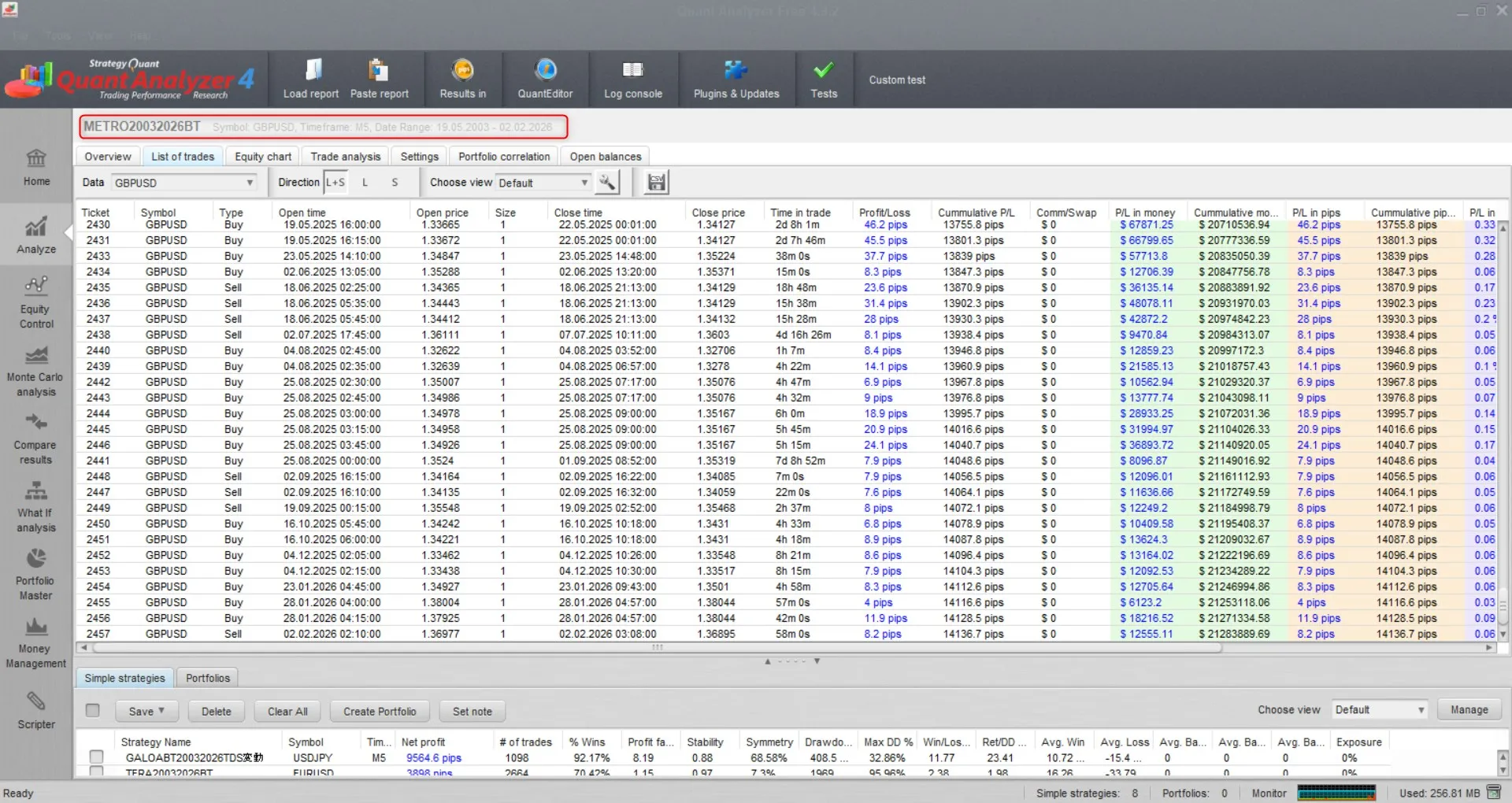Open the Log console
This screenshot has width=1512, height=803.
pos(632,79)
